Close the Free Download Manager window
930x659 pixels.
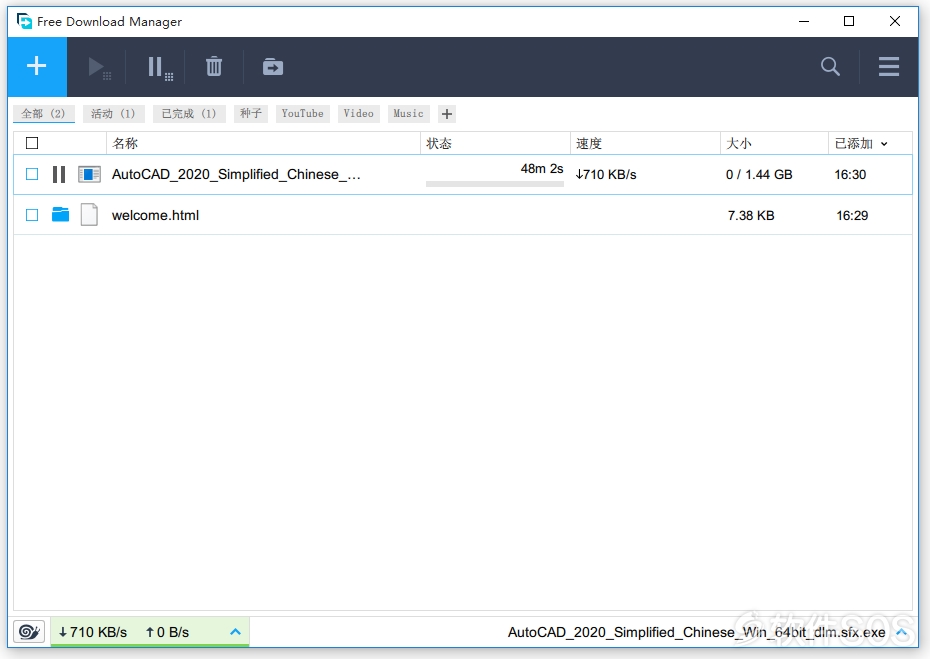click(x=894, y=21)
